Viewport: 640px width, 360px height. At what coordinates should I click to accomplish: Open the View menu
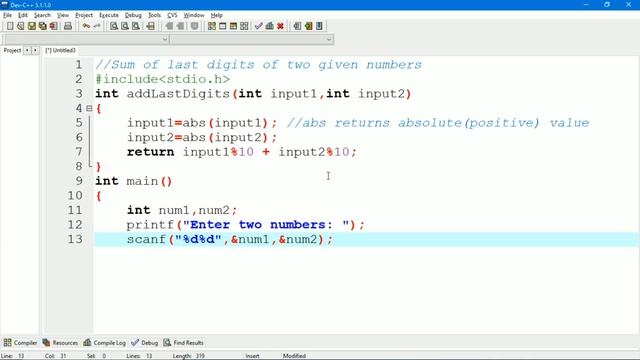62,15
